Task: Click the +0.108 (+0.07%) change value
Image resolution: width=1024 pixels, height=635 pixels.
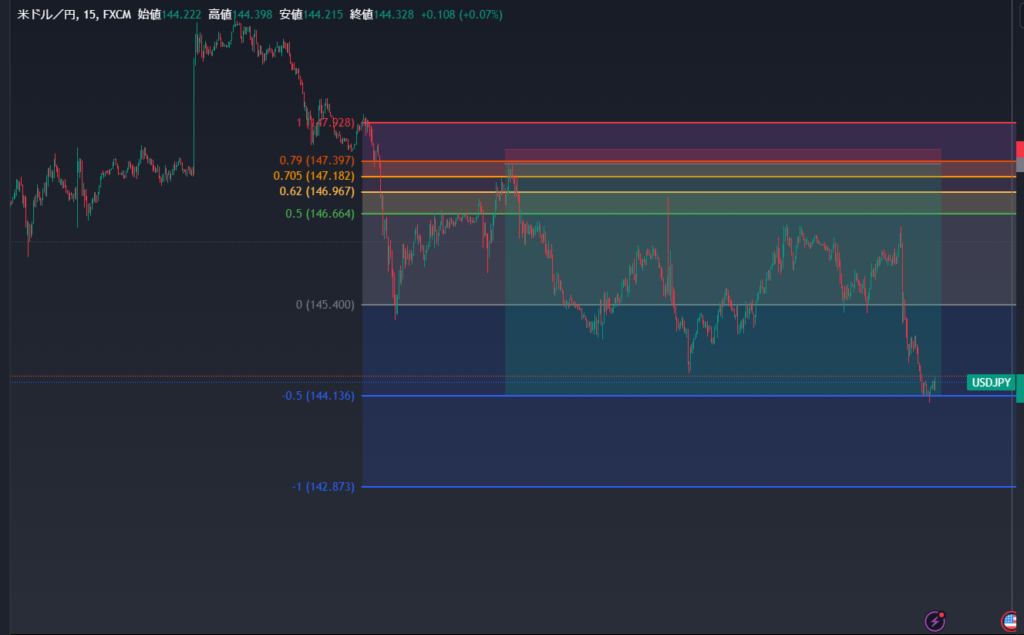Action: [462, 15]
